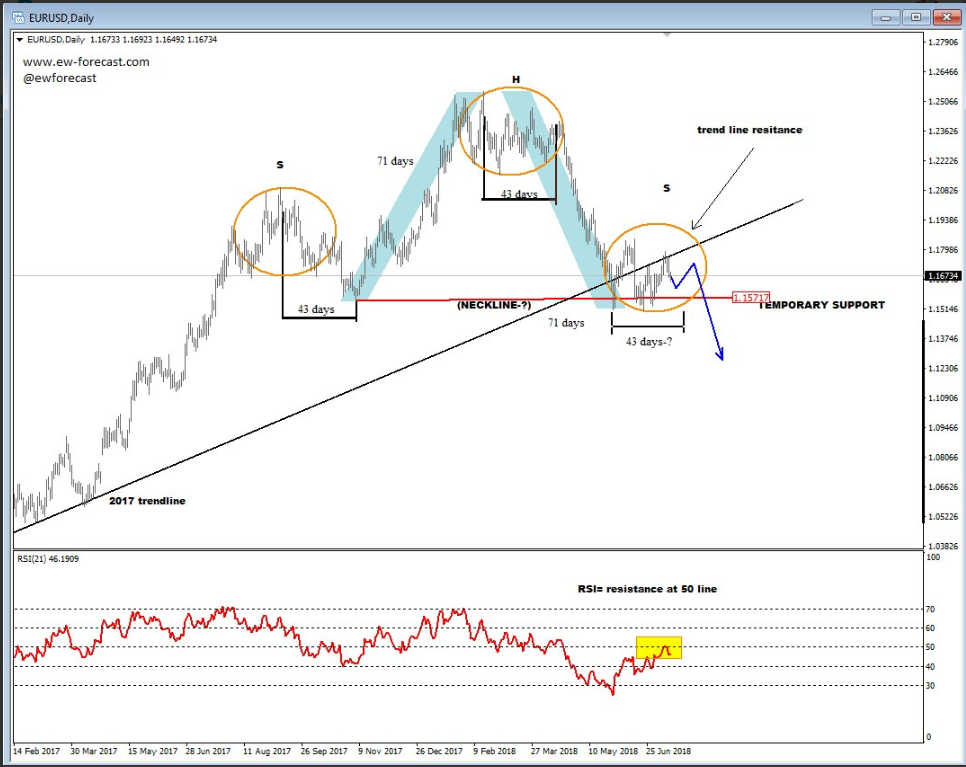Select the H head pattern label

tap(516, 79)
